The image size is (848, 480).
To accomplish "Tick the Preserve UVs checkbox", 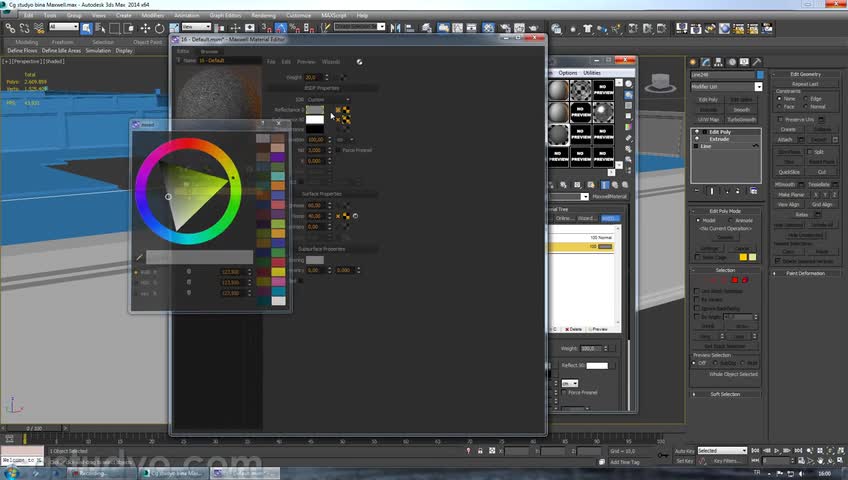I will coord(780,119).
